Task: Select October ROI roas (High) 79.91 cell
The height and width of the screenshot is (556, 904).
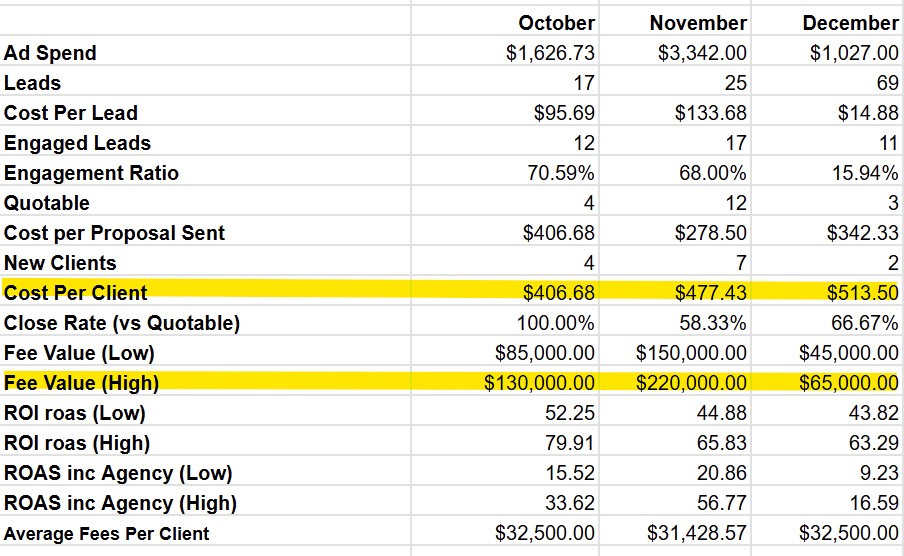Action: pos(572,443)
